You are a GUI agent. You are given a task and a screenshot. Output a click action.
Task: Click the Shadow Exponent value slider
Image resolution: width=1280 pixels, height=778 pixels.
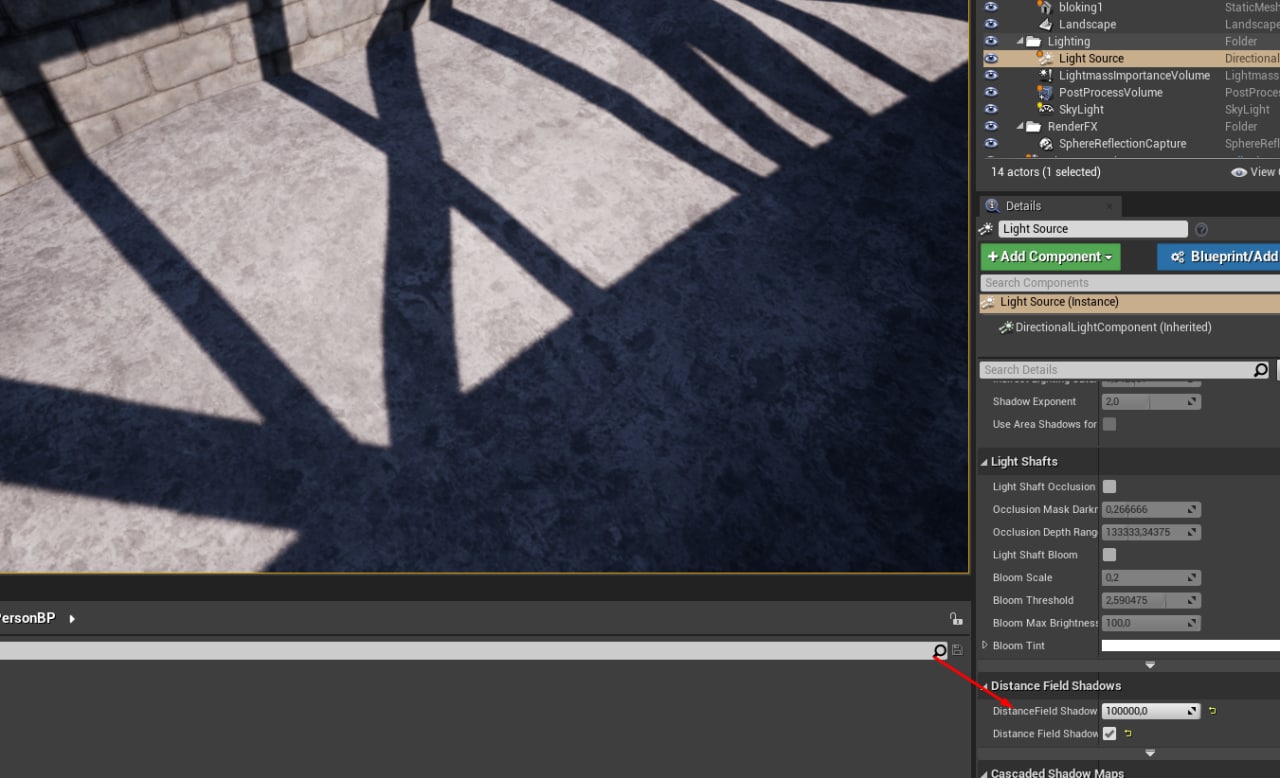1151,401
